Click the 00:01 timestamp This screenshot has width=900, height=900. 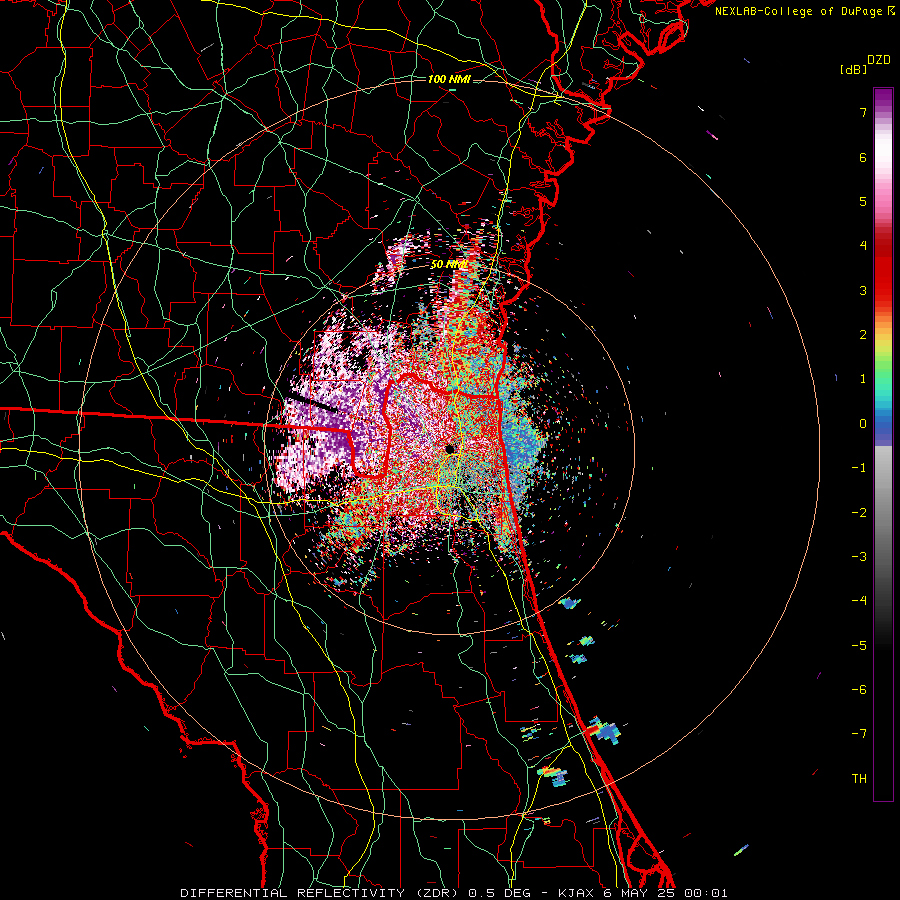point(706,893)
